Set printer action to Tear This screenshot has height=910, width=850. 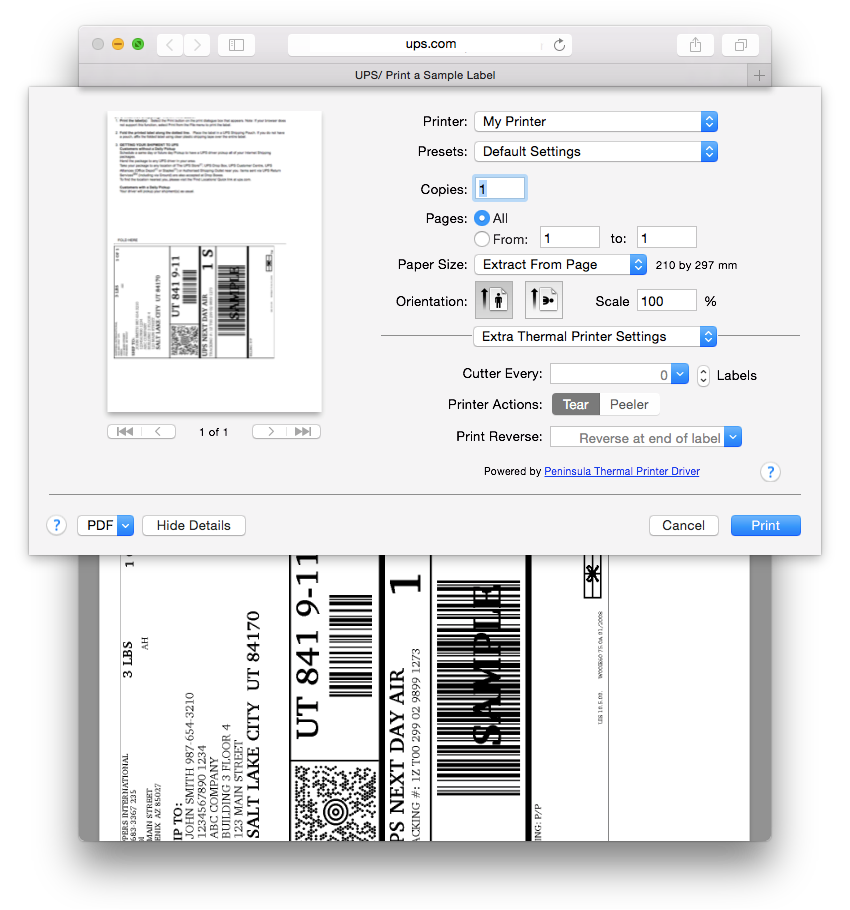(x=576, y=405)
